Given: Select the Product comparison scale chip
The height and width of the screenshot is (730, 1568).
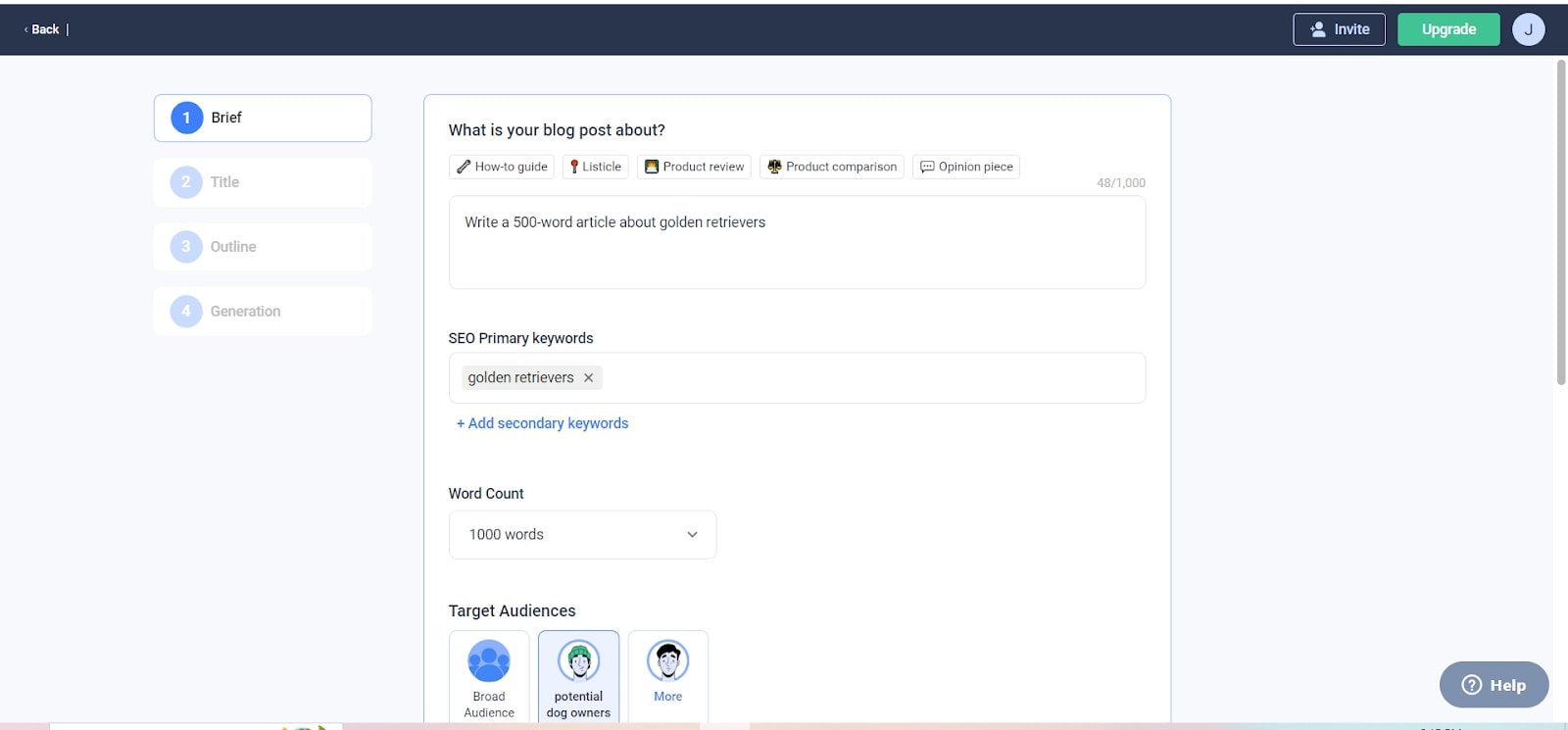Looking at the screenshot, I should click(831, 167).
